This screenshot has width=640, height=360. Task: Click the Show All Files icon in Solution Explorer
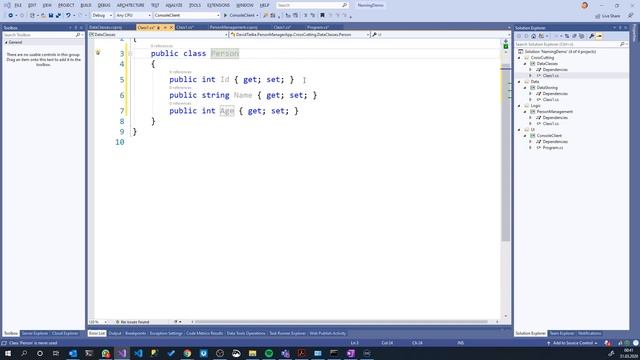[582, 36]
